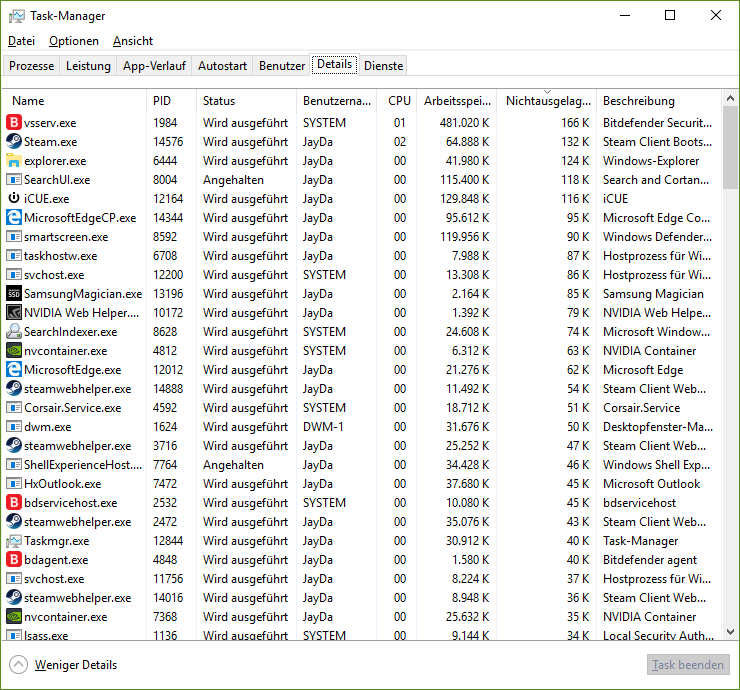This screenshot has height=690, width=740.
Task: Click the Edge icon of MicrosoftEdge.exe
Action: [x=14, y=370]
